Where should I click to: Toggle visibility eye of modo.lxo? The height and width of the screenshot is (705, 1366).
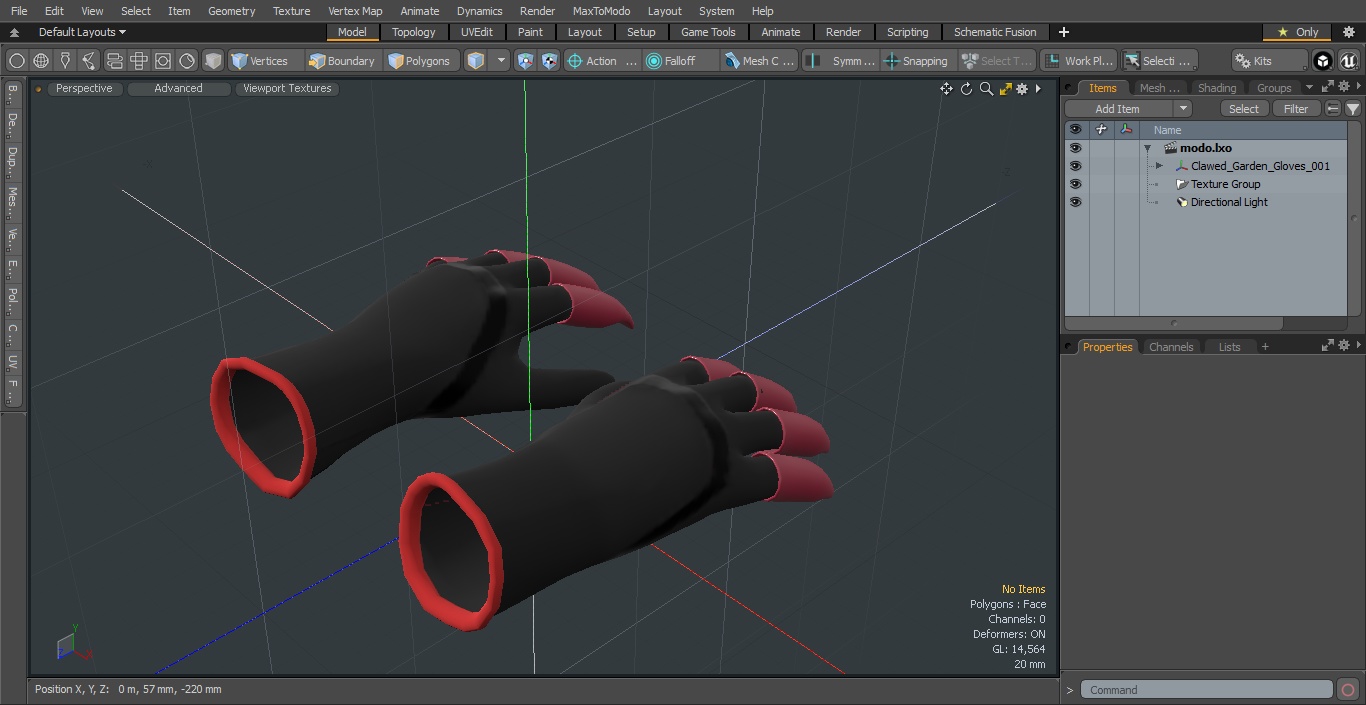(1075, 148)
